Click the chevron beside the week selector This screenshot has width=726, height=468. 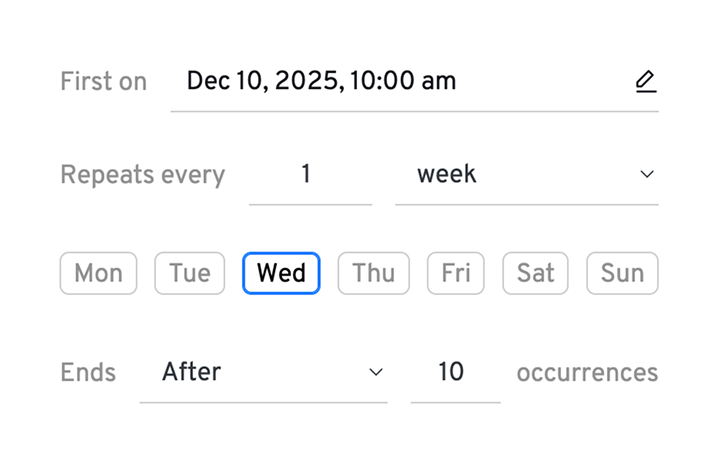pyautogui.click(x=646, y=175)
